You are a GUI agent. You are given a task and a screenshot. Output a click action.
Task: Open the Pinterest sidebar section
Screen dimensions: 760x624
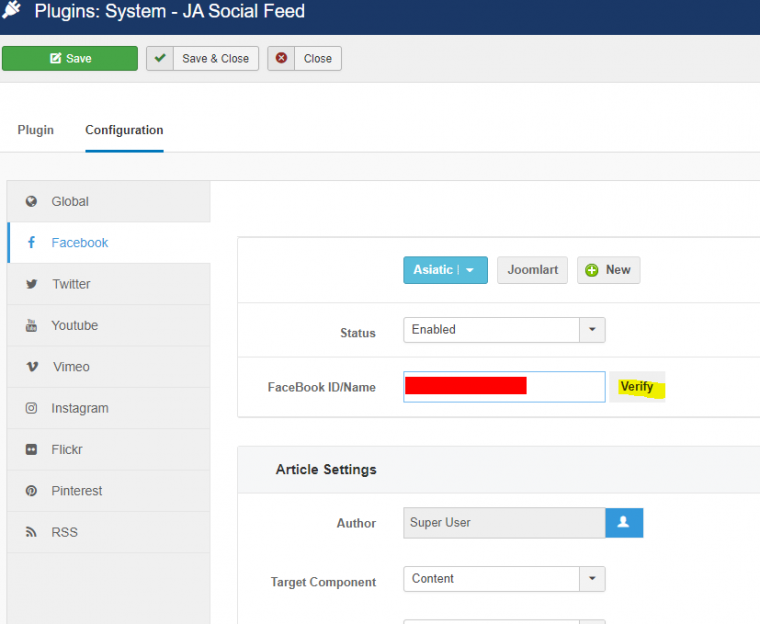pyautogui.click(x=109, y=491)
